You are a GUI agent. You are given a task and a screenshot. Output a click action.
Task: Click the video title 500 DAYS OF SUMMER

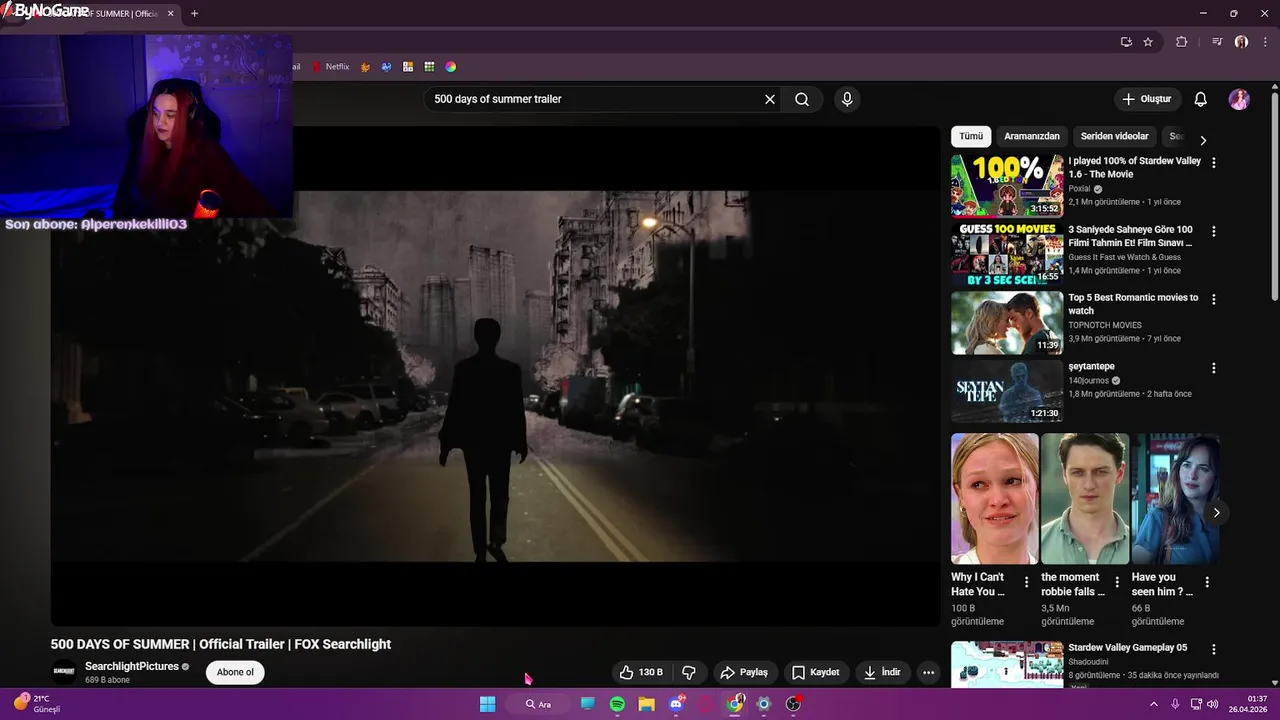coord(221,644)
